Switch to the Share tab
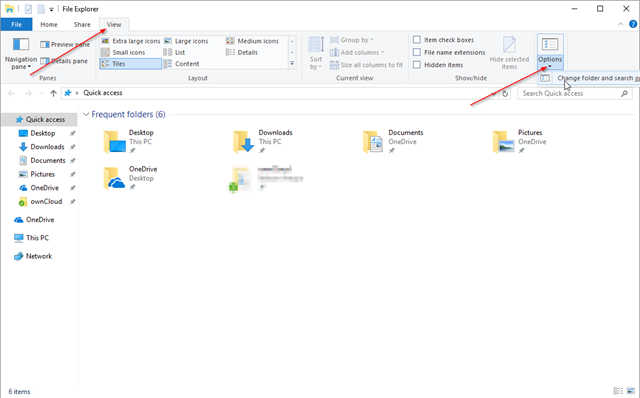 point(82,24)
